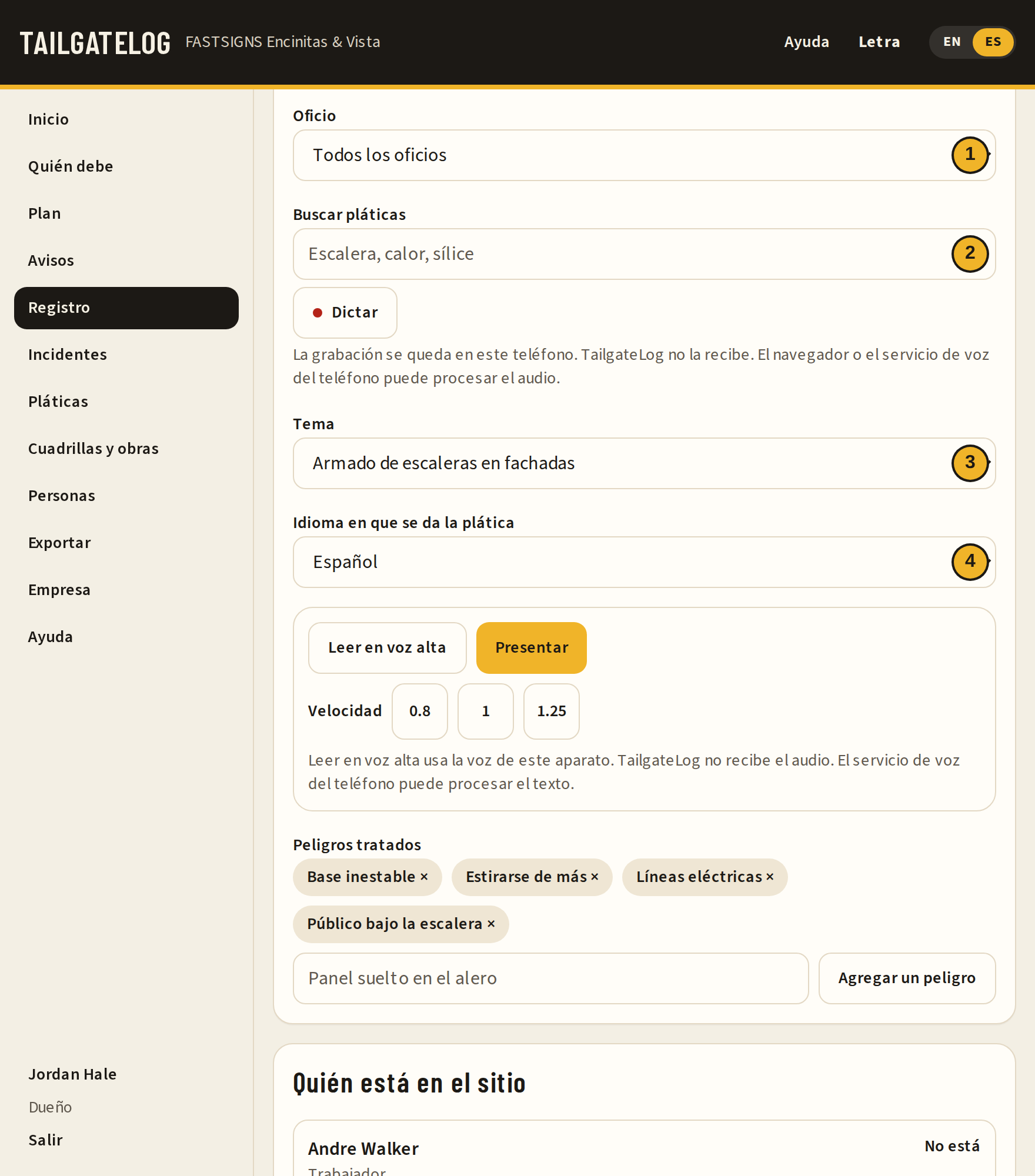Open Cuadrillas y obras
This screenshot has width=1035, height=1176.
[126, 449]
